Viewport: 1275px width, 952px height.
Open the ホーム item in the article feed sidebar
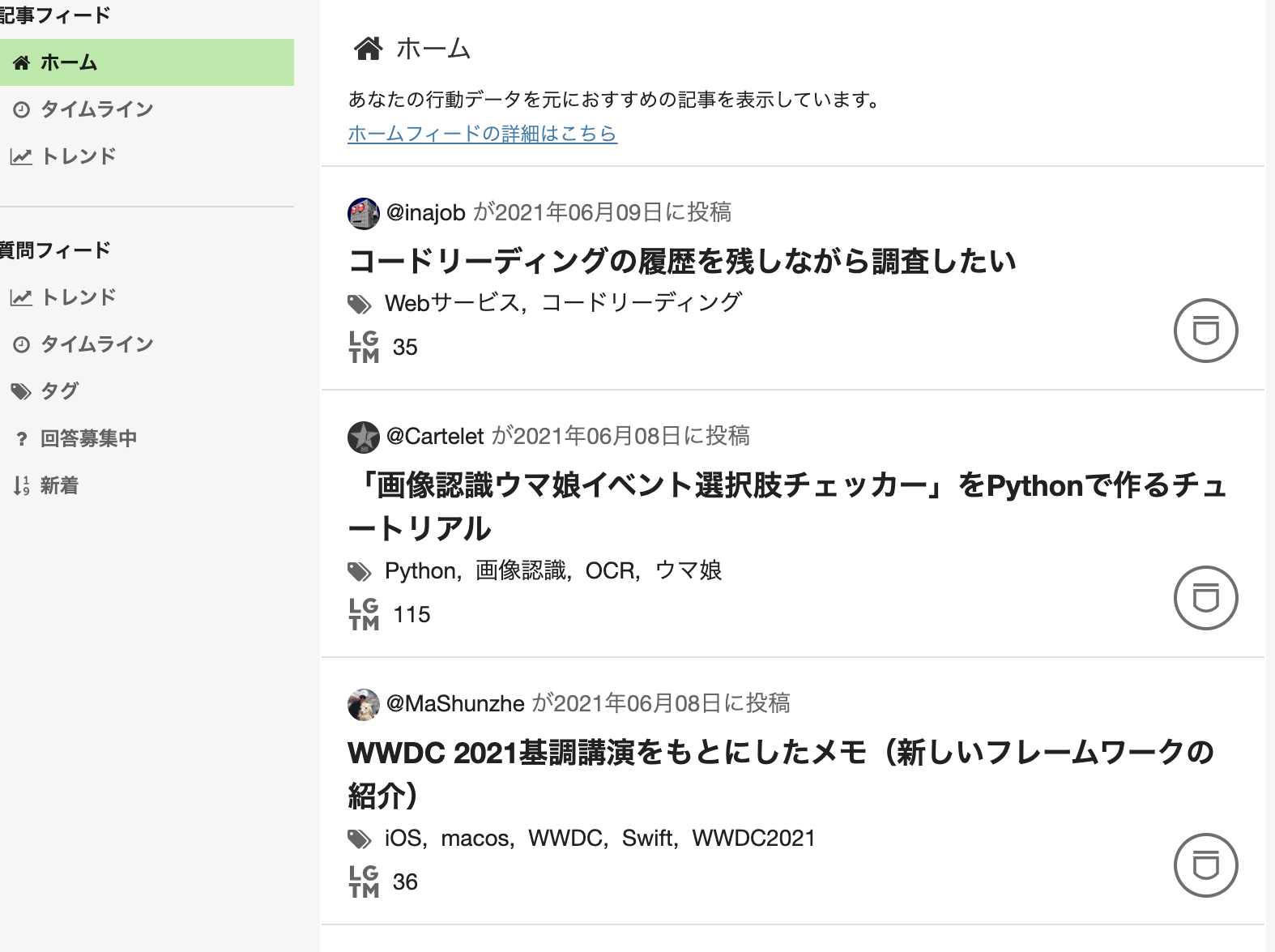(147, 62)
